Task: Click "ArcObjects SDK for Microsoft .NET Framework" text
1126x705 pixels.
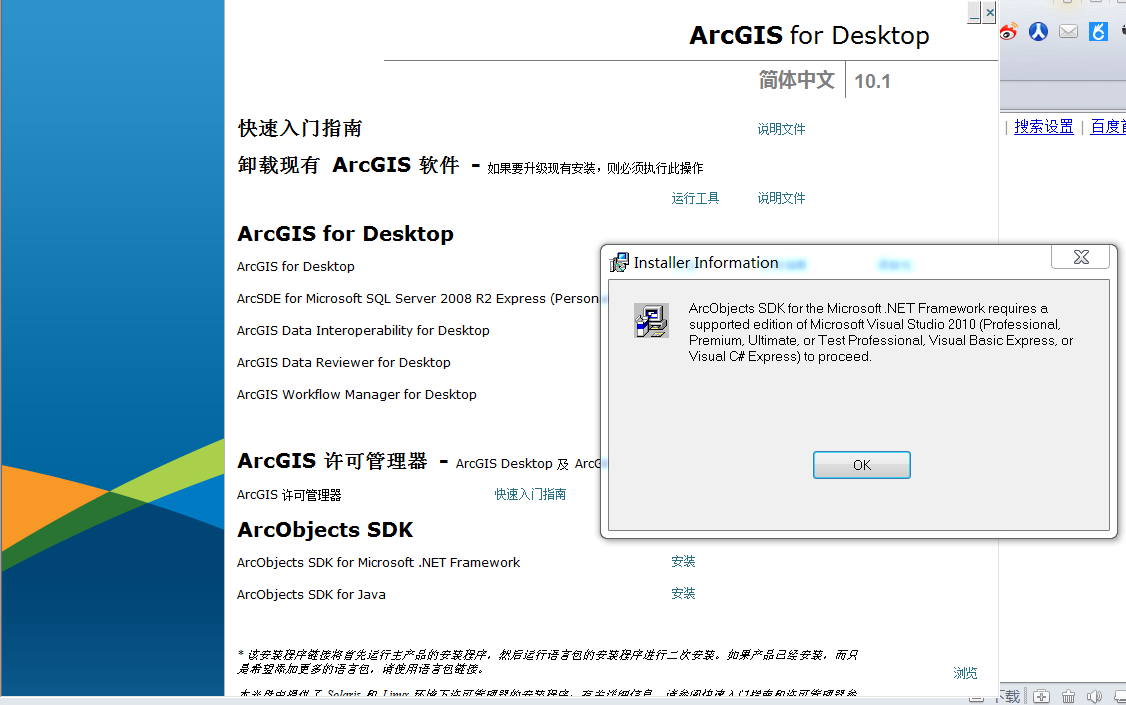Action: pos(378,563)
